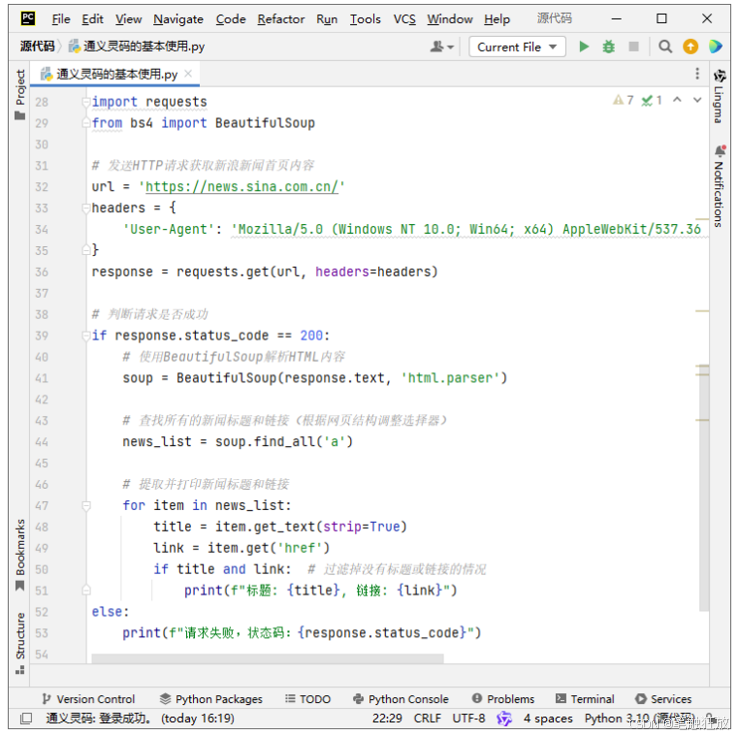Click the Python 3.10 interpreter selector

pos(639,718)
